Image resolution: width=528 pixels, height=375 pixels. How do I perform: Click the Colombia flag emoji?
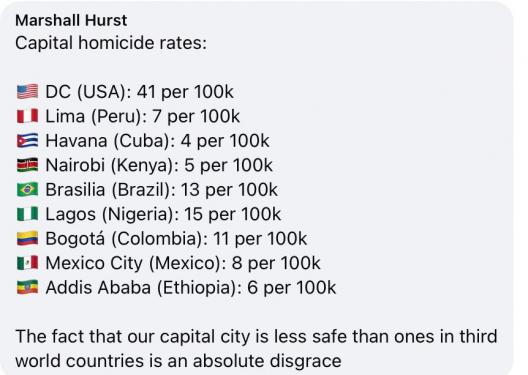pos(28,239)
